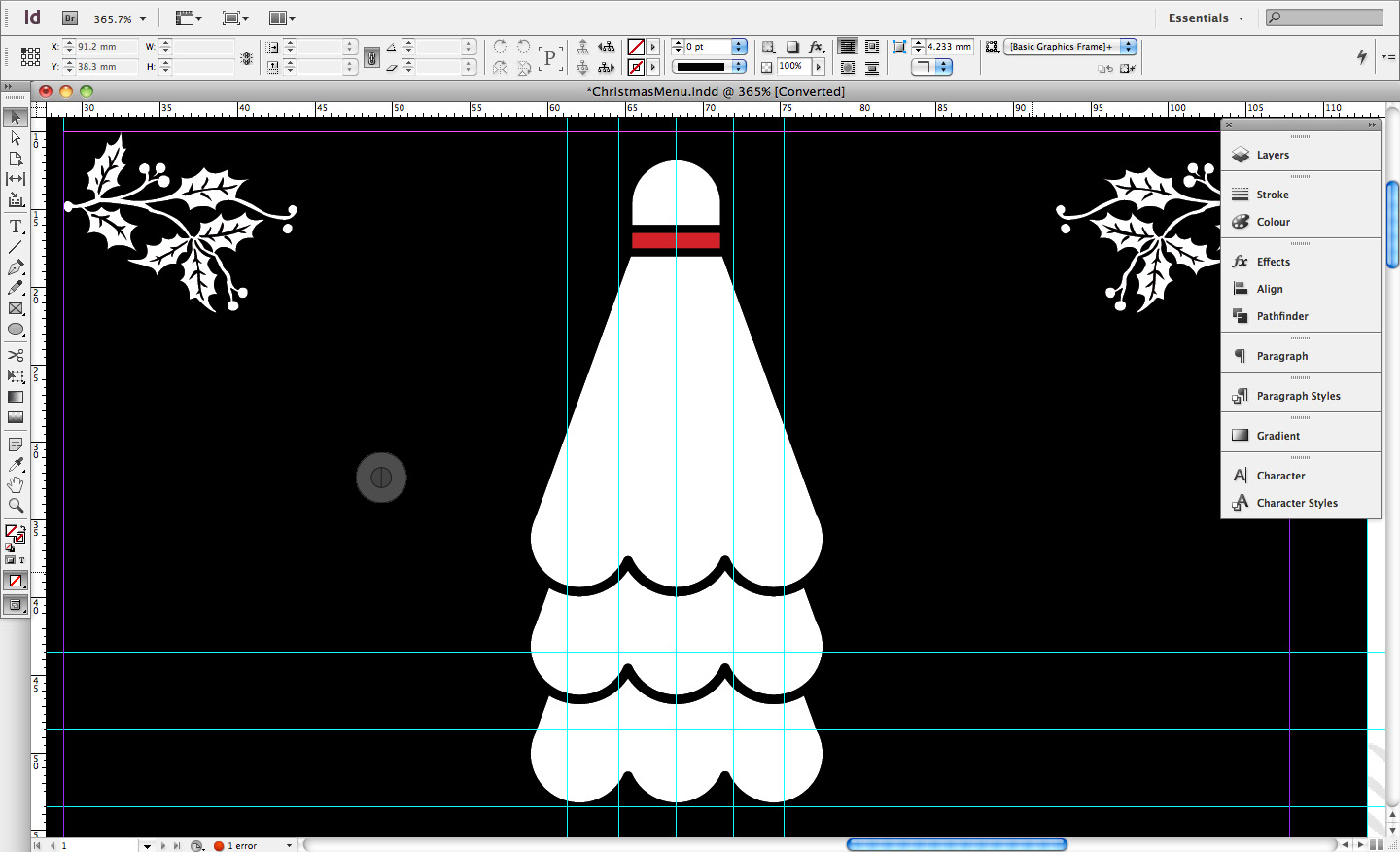Toggle screen mode button at toolbox bottom
The width and height of the screenshot is (1400, 852).
pyautogui.click(x=16, y=604)
